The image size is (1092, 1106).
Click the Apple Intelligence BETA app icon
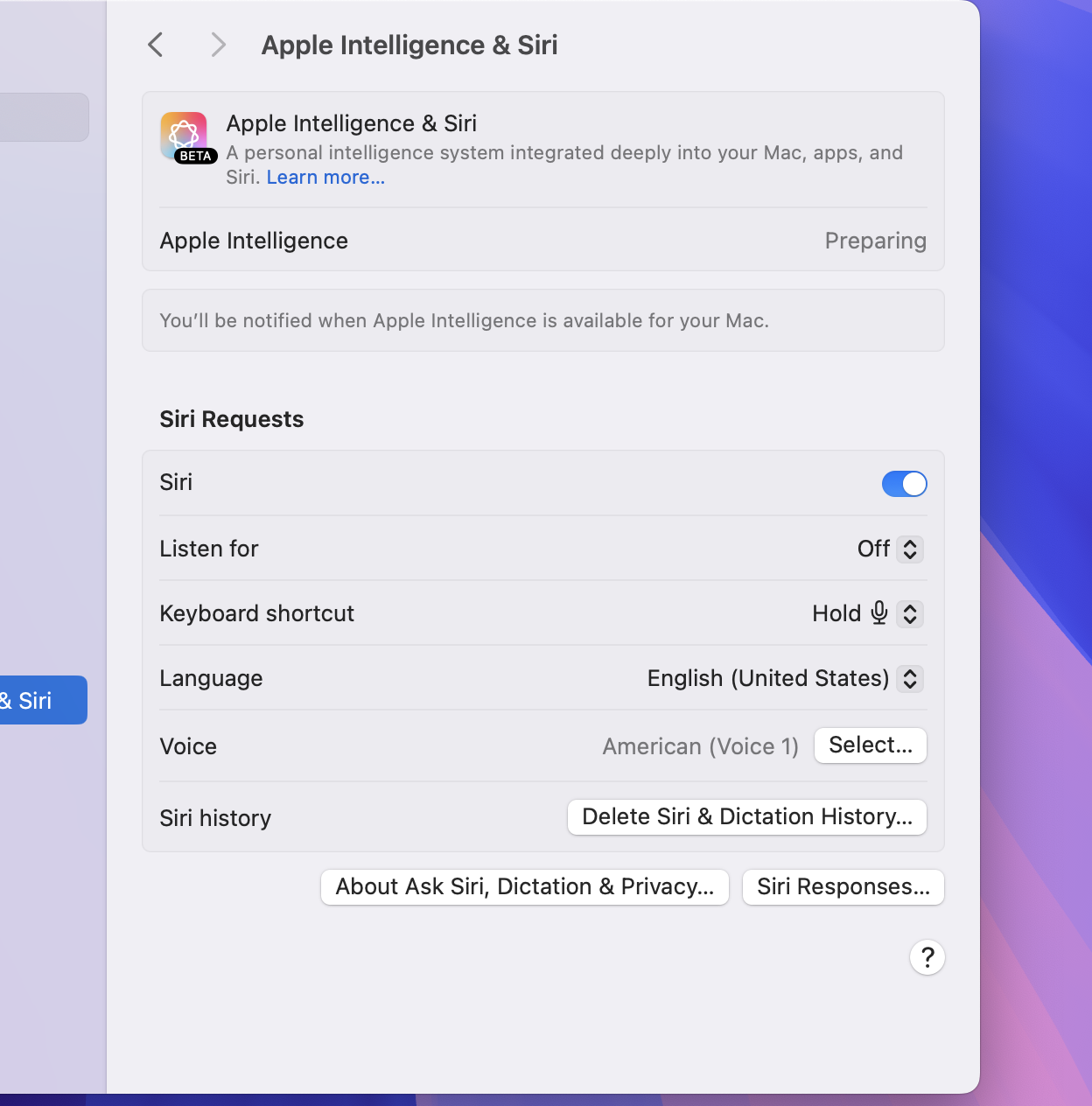tap(186, 137)
